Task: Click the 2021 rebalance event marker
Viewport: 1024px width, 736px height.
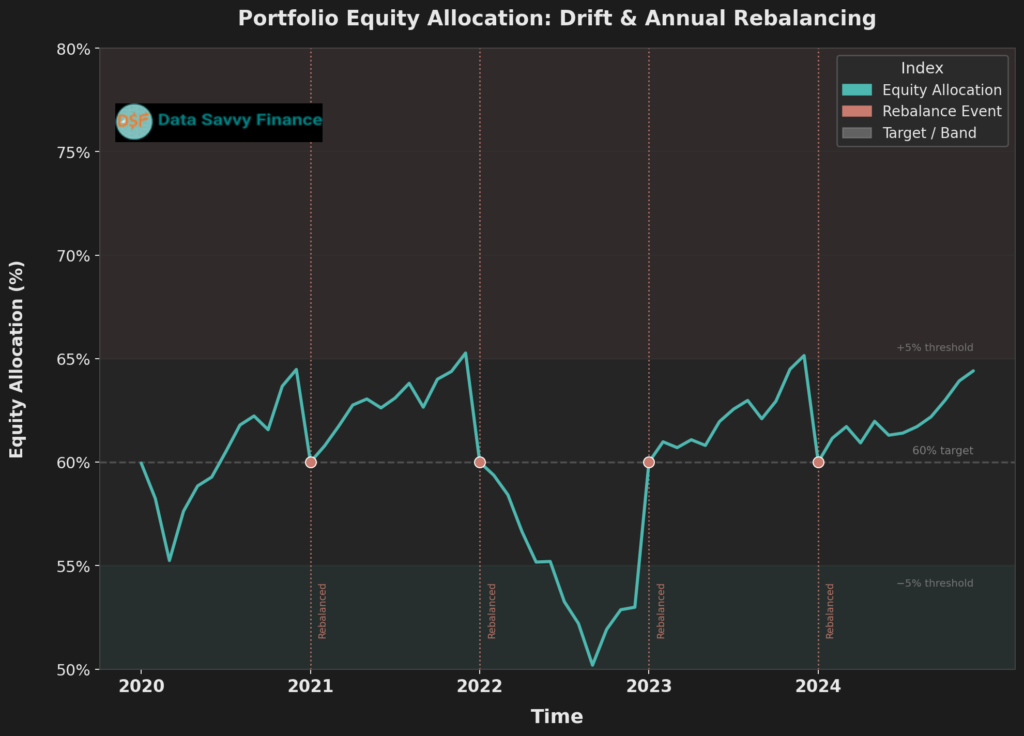Action: [x=311, y=462]
